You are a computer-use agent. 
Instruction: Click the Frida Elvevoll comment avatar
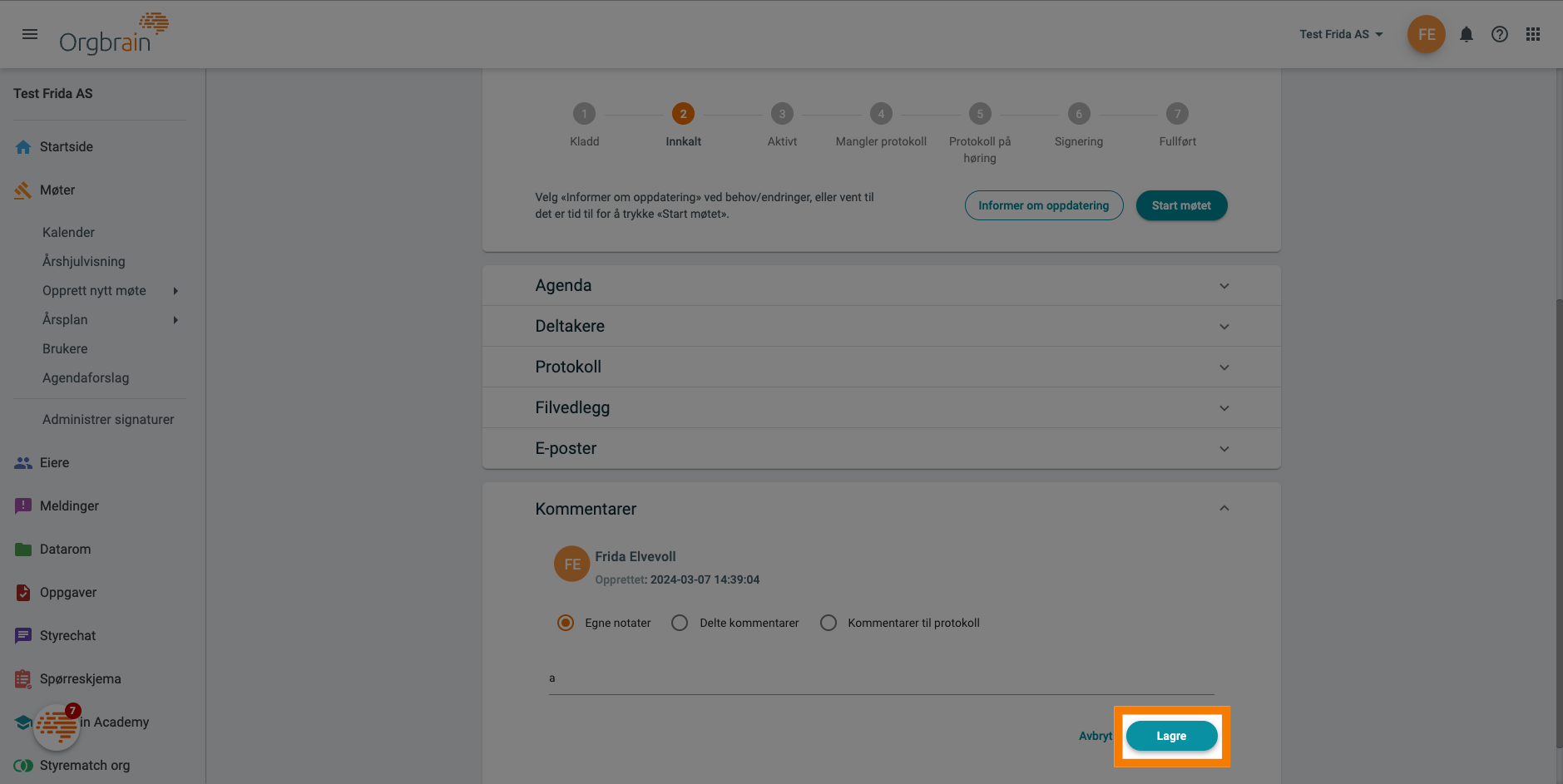[x=572, y=565]
